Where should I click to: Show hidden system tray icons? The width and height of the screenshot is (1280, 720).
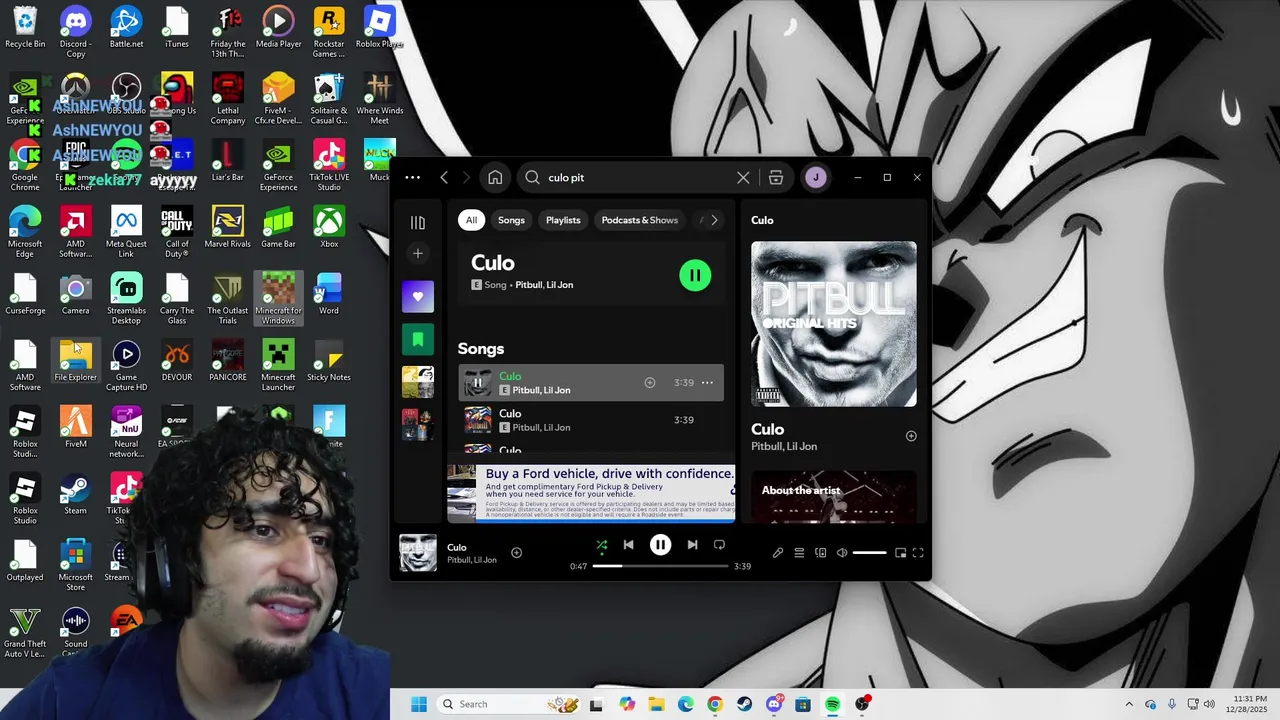tap(1129, 704)
